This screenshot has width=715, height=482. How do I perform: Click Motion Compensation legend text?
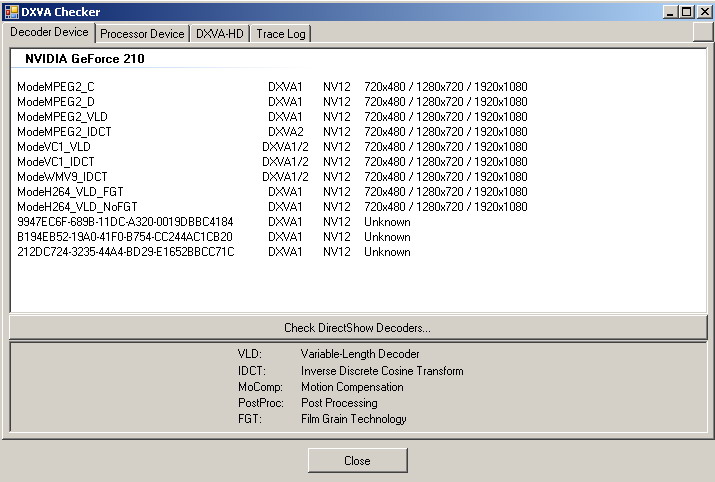(352, 387)
